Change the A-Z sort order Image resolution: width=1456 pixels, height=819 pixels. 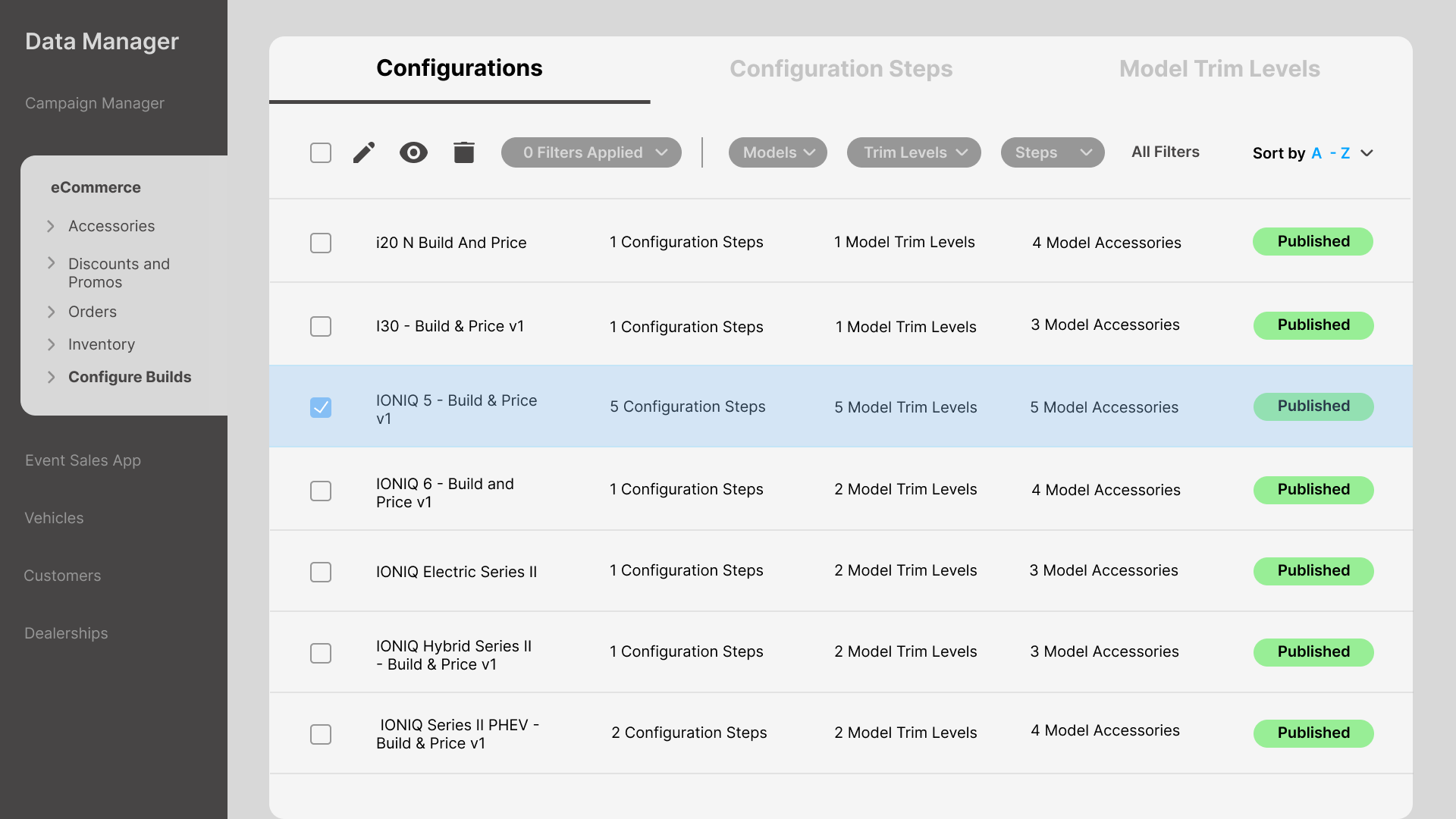(x=1333, y=152)
